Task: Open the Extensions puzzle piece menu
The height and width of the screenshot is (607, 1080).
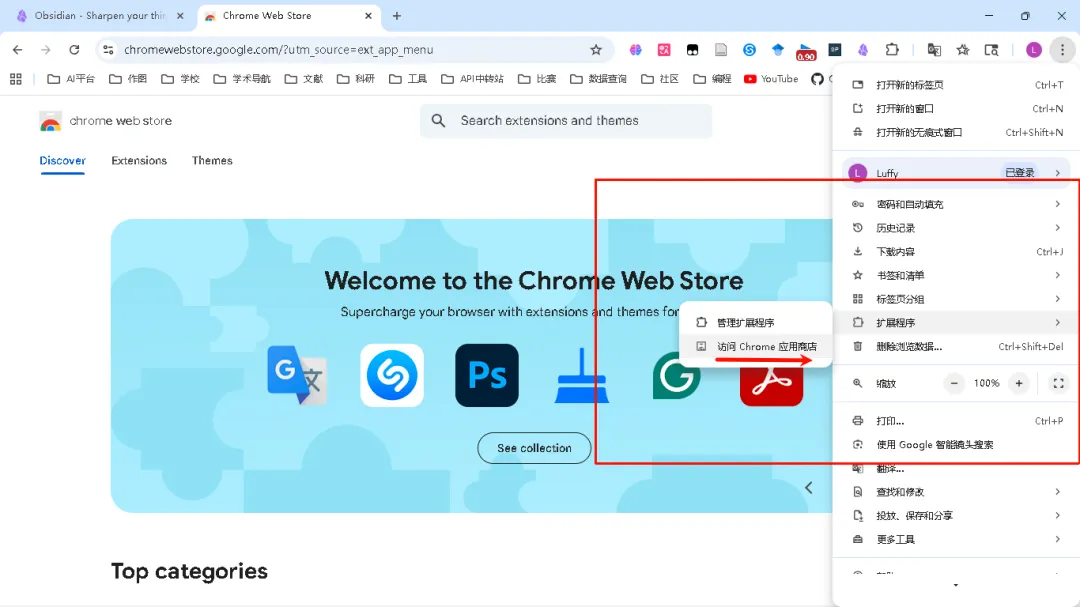Action: coord(892,50)
